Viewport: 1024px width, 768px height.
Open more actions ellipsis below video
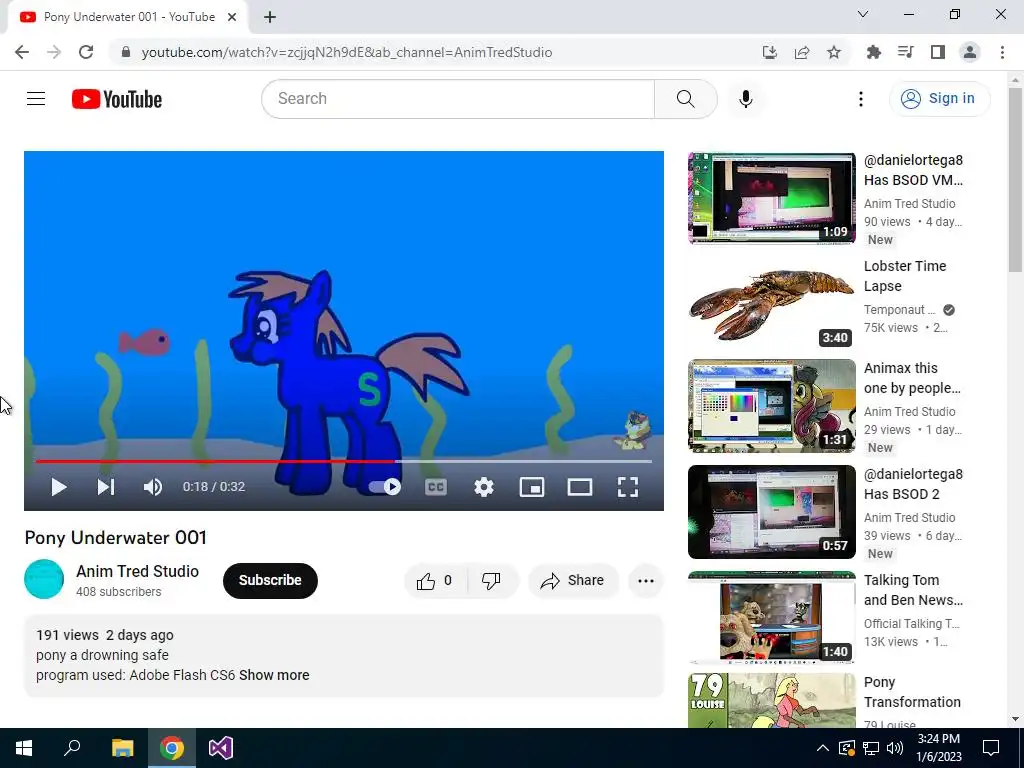[x=646, y=581]
